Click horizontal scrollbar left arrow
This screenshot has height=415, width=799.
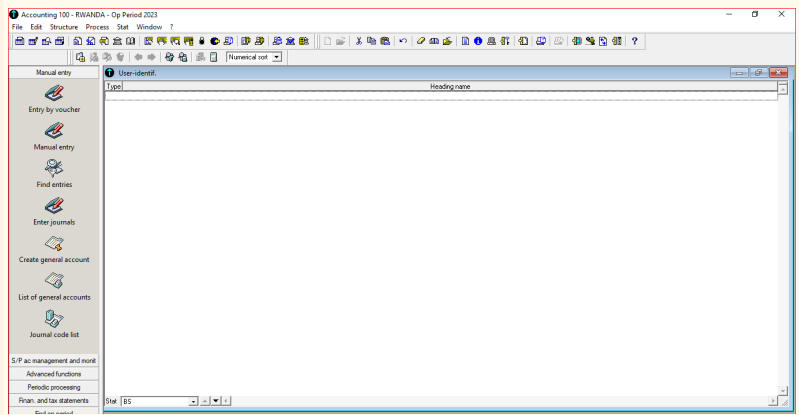tap(226, 401)
